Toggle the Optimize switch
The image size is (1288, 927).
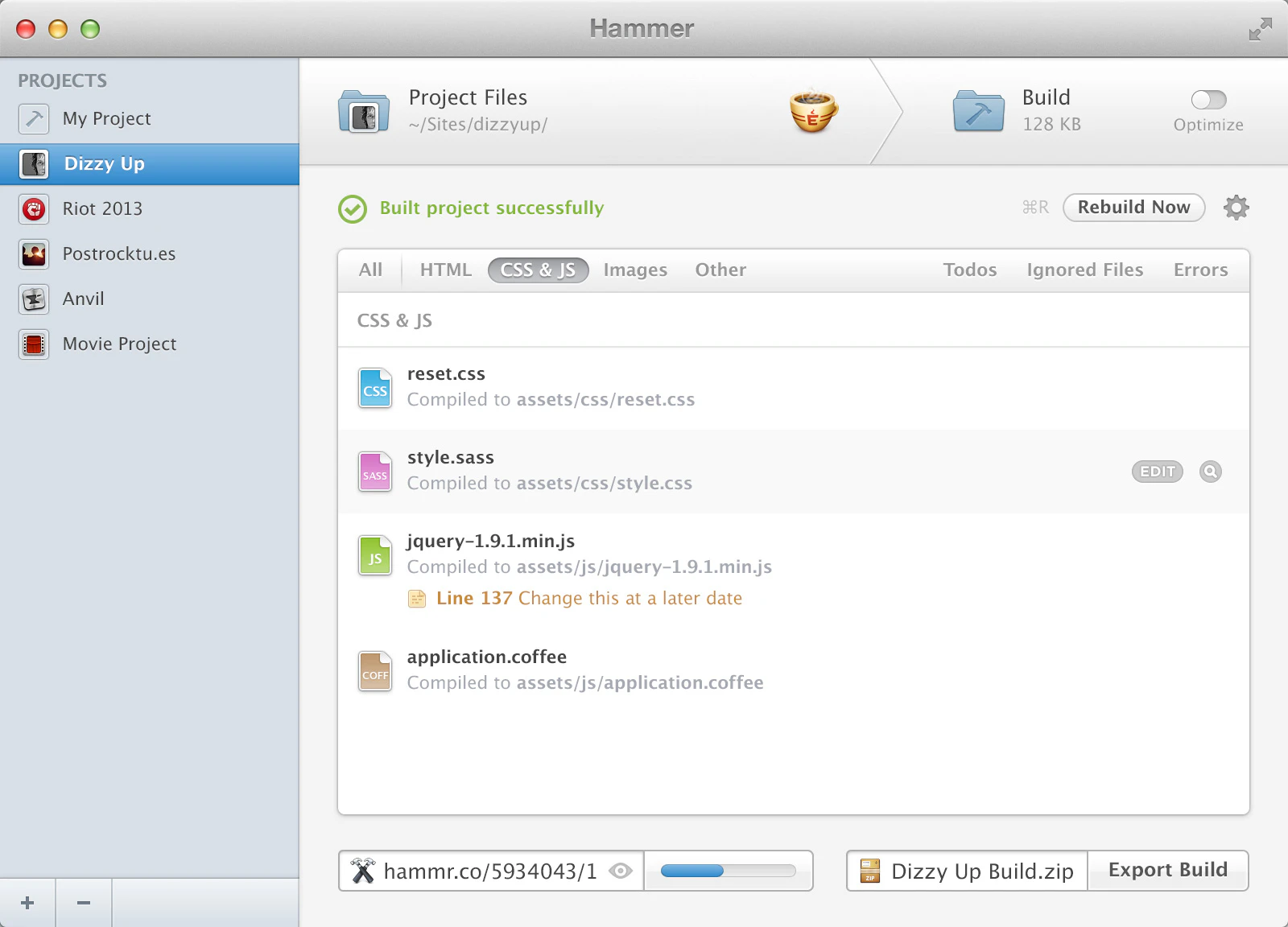coord(1208,100)
